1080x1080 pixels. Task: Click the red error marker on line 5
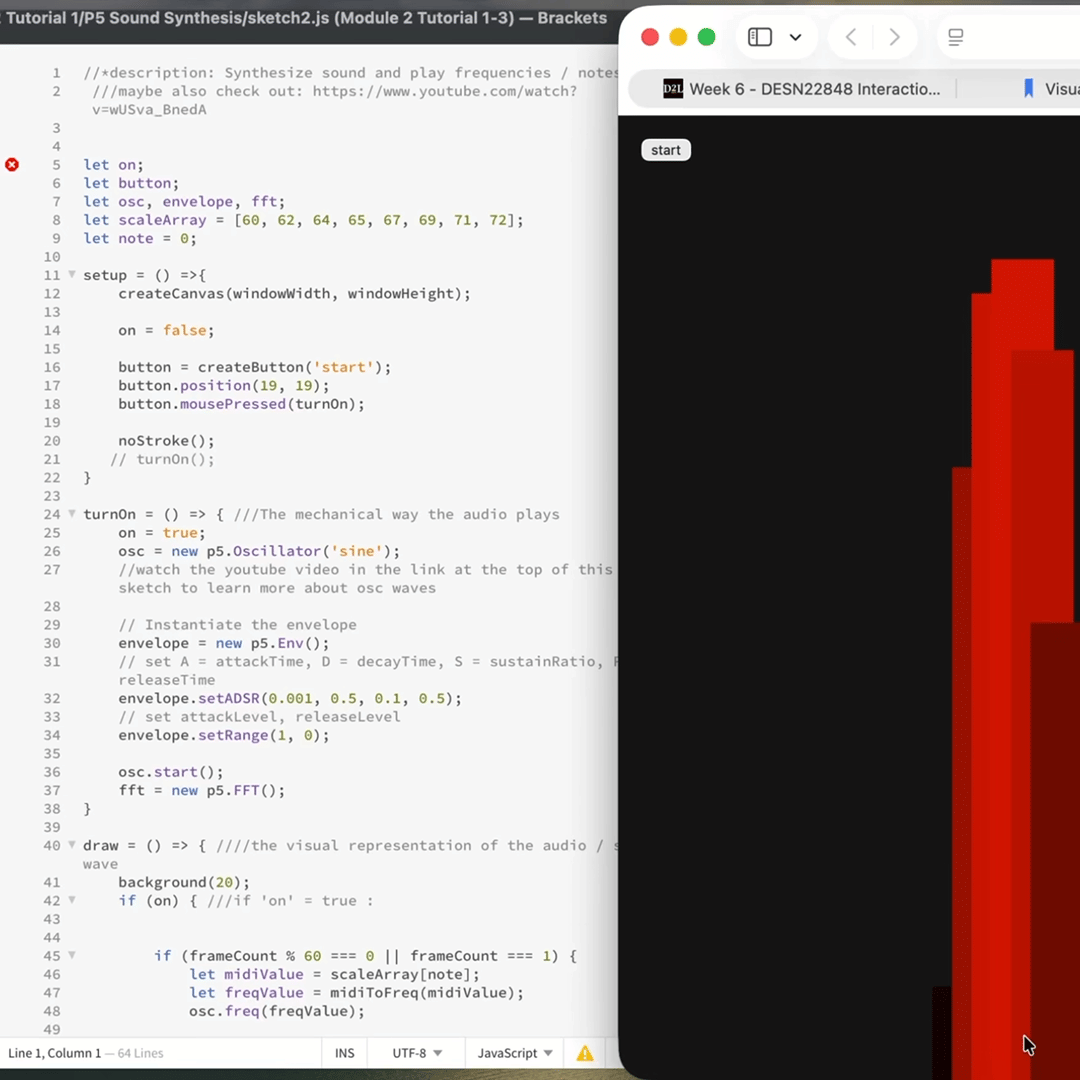point(12,164)
